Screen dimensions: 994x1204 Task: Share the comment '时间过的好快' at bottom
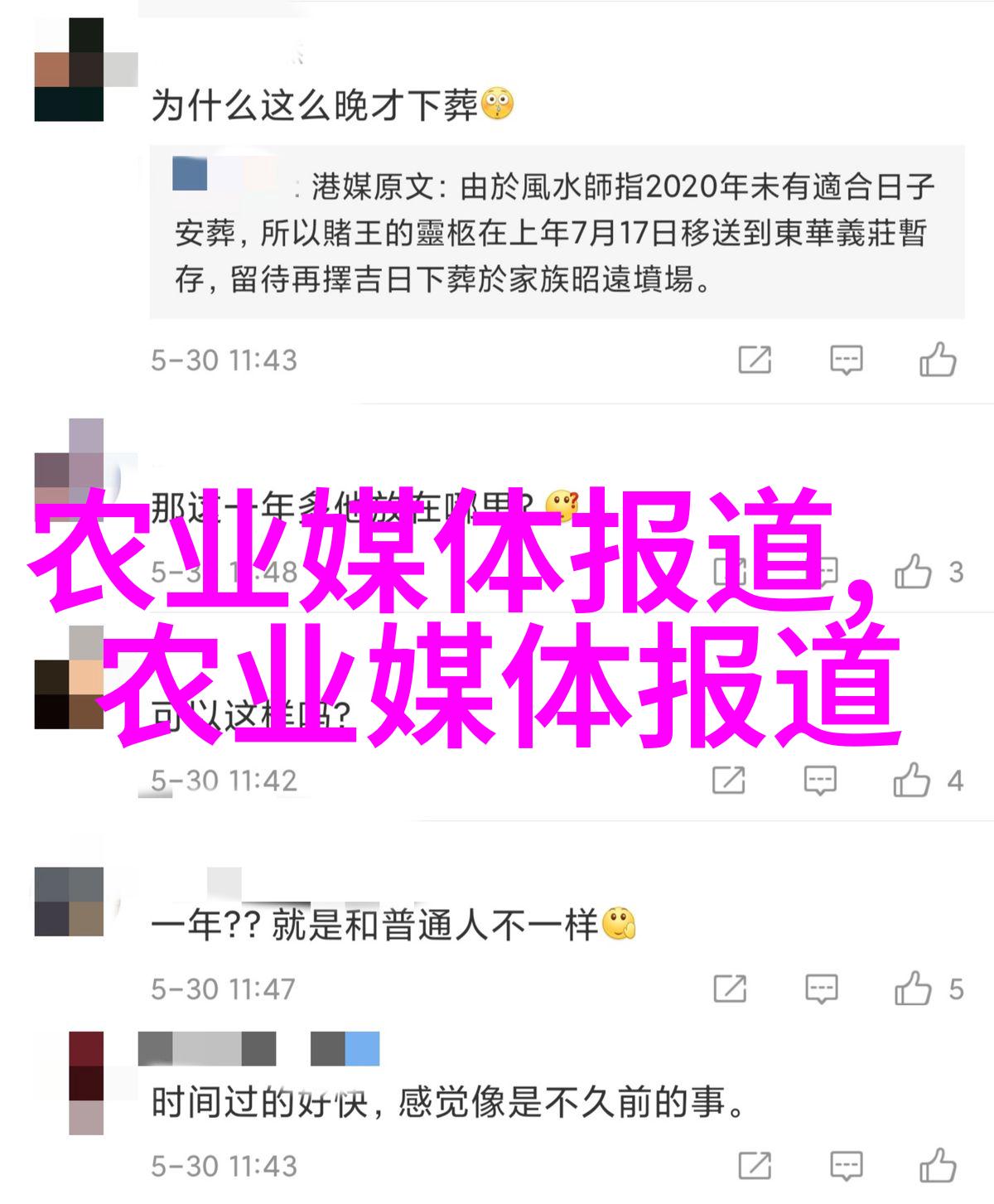(755, 1165)
